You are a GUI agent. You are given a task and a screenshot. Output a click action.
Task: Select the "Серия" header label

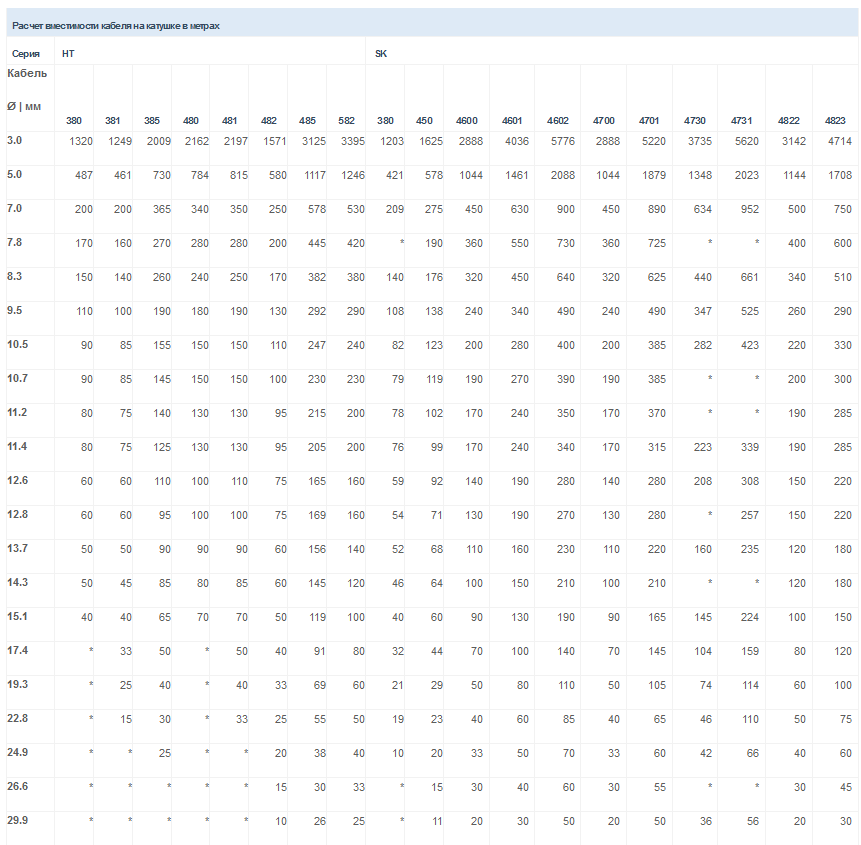tap(26, 54)
